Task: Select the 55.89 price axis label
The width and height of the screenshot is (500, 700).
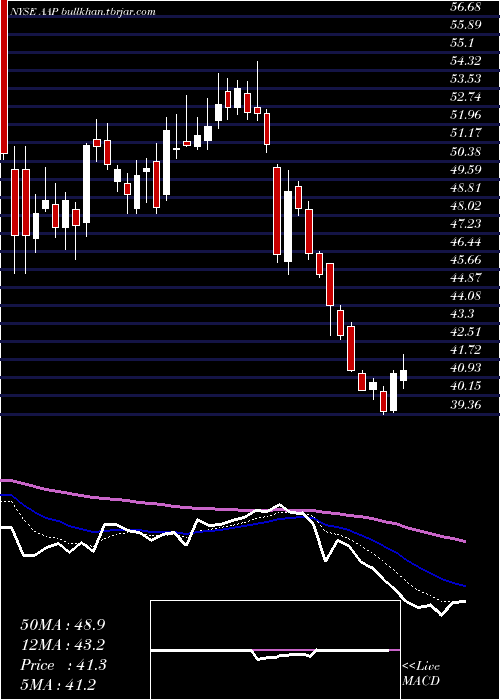Action: pos(465,25)
